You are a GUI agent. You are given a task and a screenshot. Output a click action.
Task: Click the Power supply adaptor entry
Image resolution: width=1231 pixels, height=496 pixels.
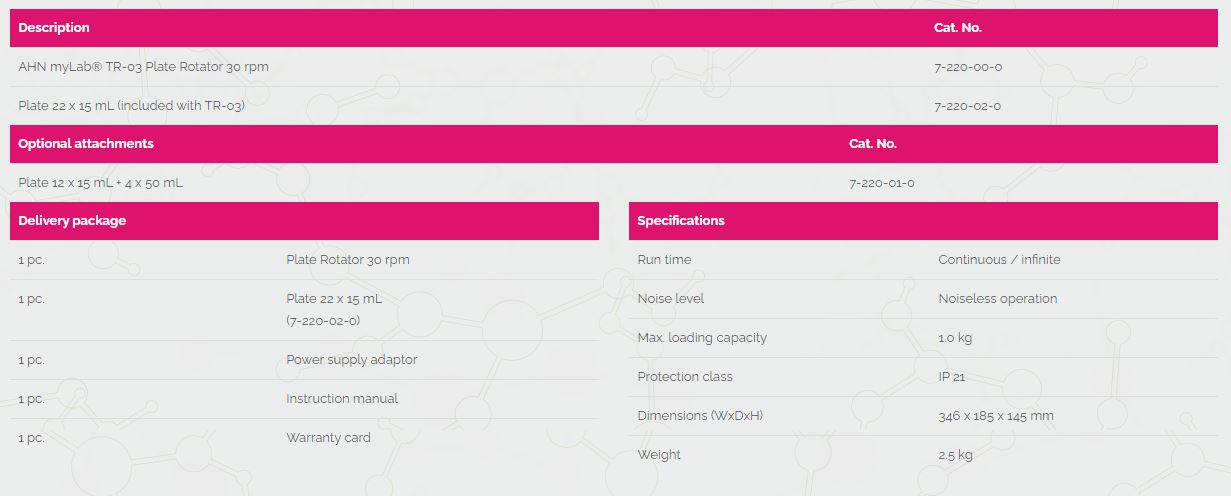click(x=352, y=360)
